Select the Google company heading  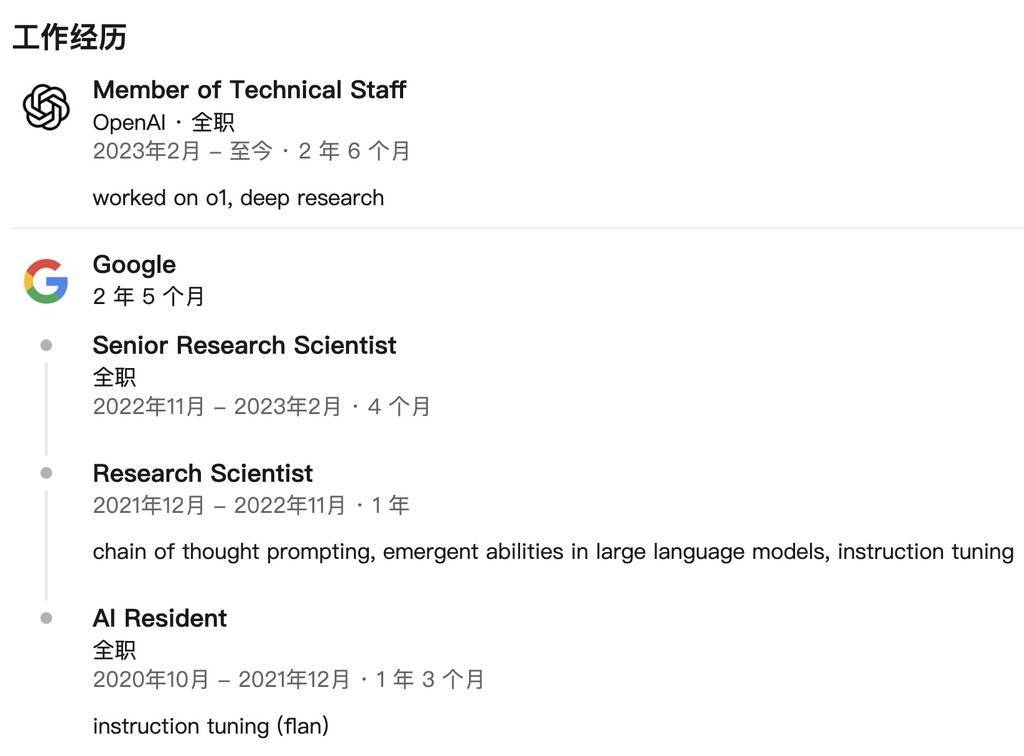tap(134, 265)
